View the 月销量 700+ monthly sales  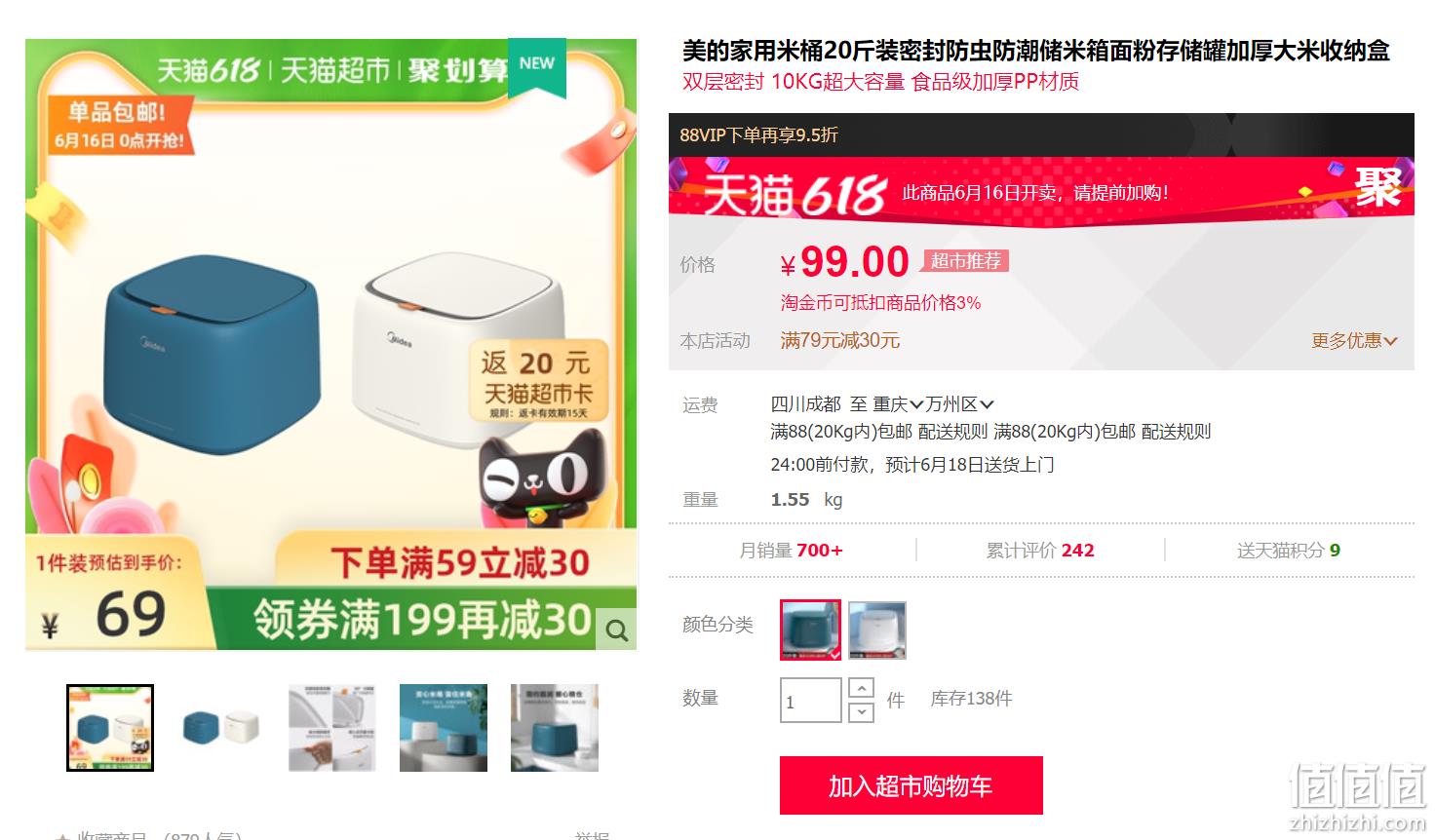[792, 551]
